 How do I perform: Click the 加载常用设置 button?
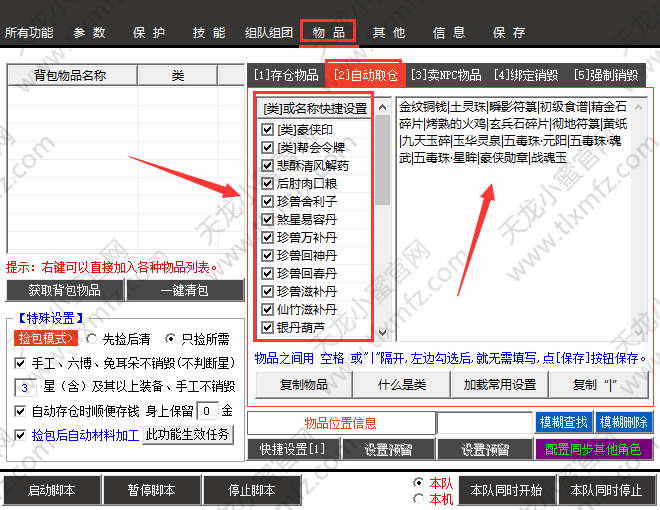tap(500, 385)
